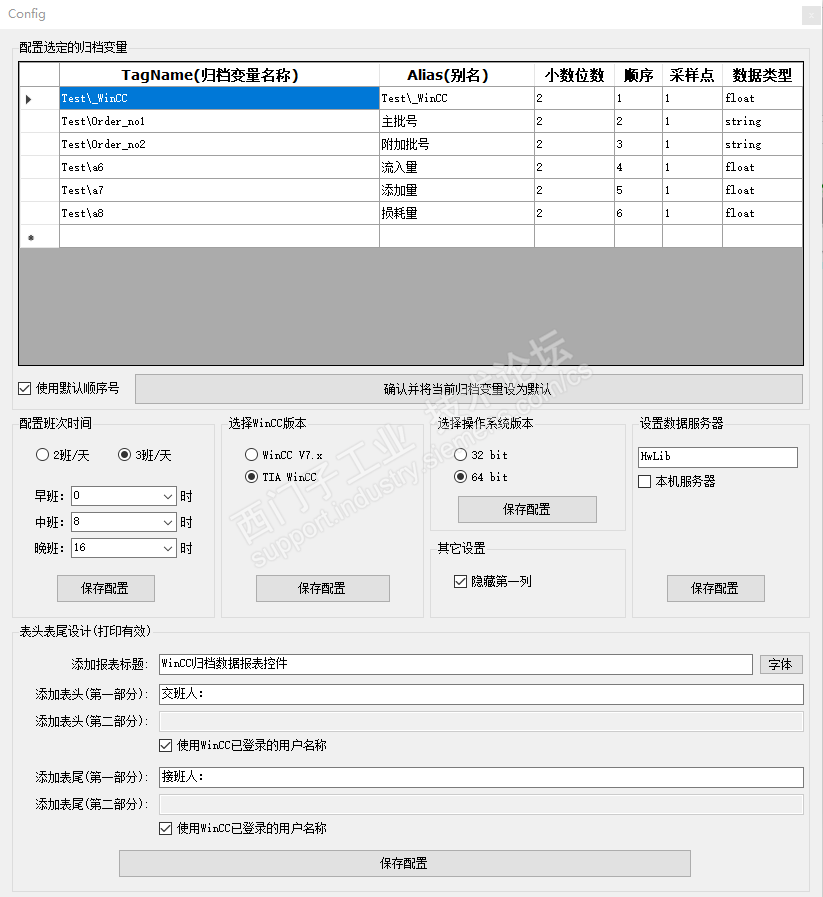Click order value 4 in Test\a6 row

click(638, 167)
